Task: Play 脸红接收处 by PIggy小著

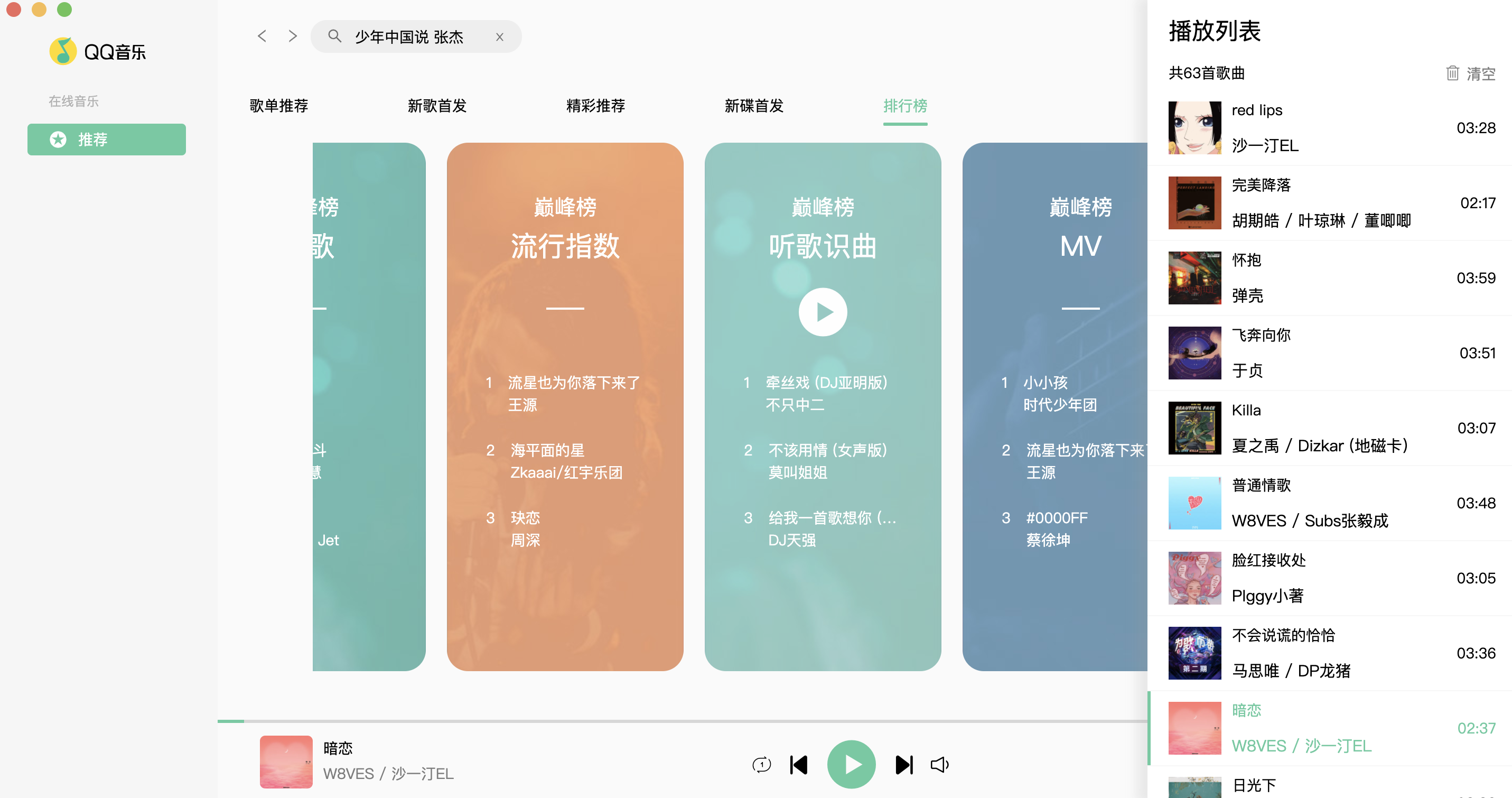Action: [x=1329, y=578]
